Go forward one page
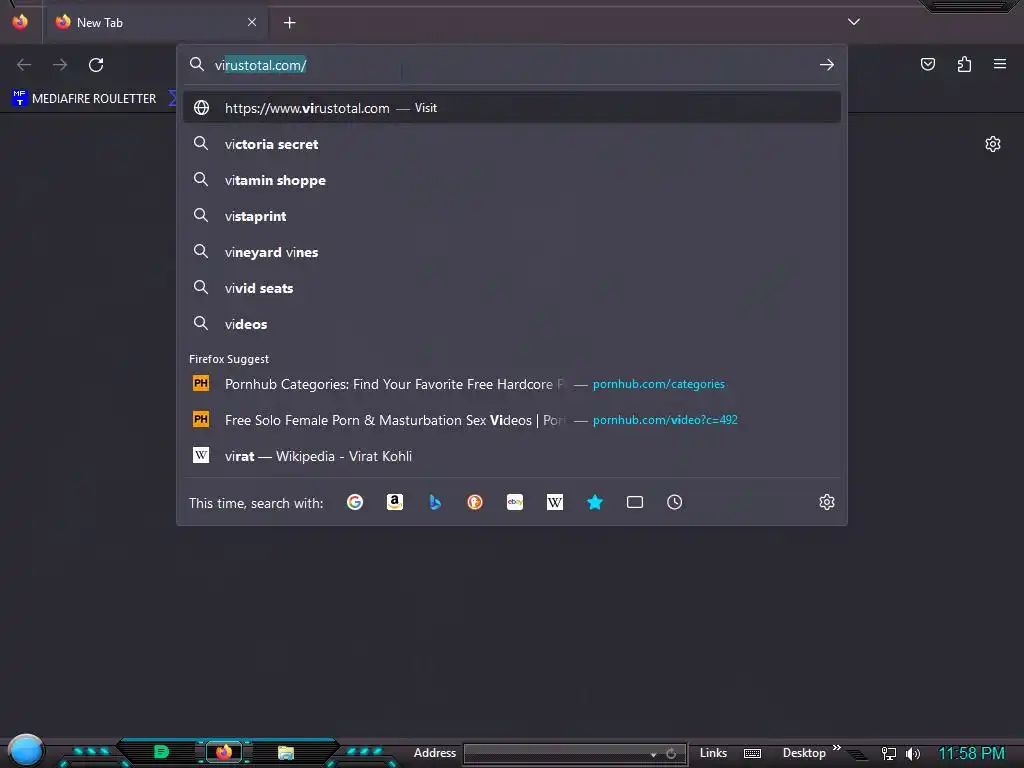Image resolution: width=1024 pixels, height=768 pixels. click(60, 65)
